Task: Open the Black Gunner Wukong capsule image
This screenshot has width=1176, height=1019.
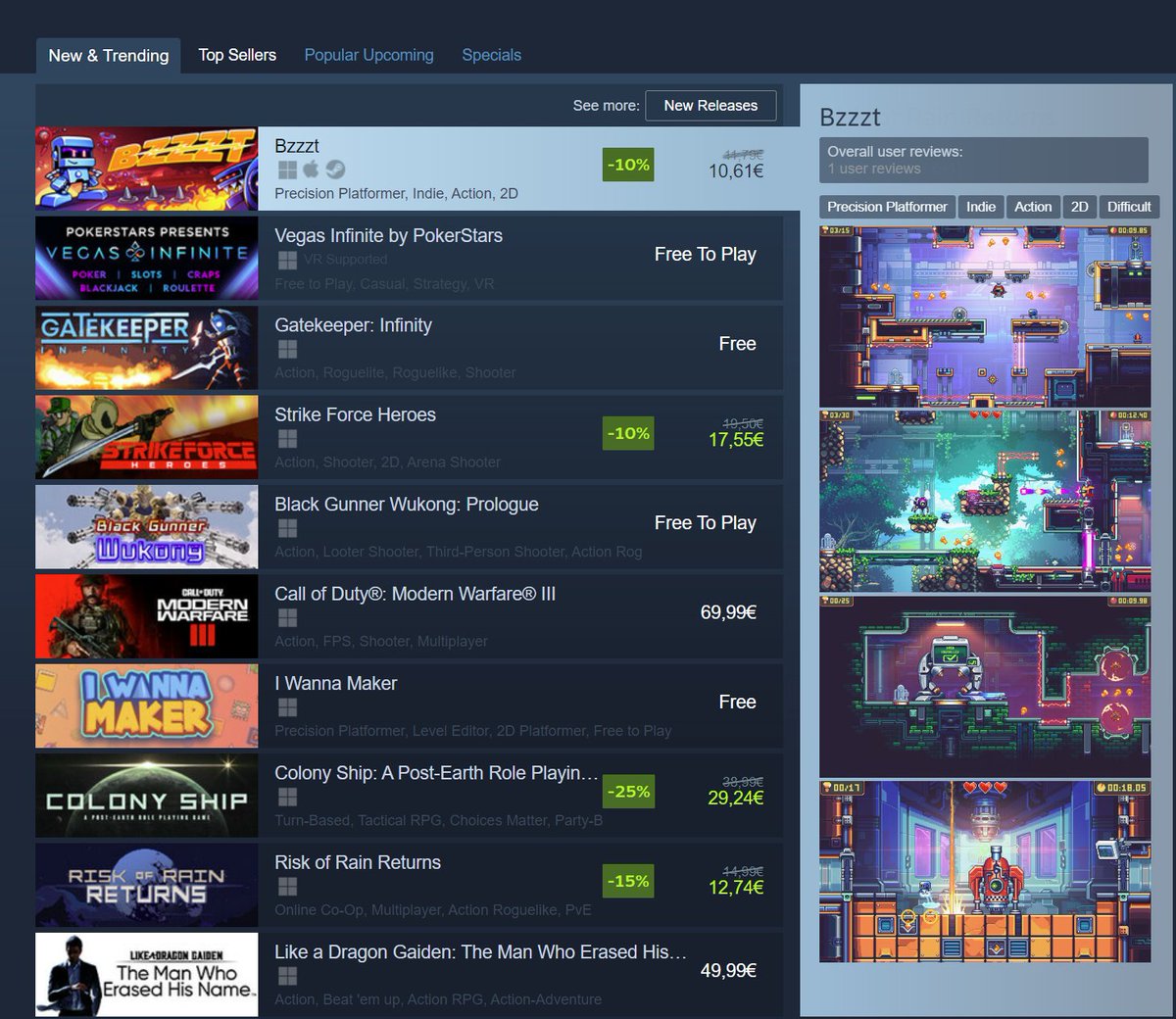Action: [147, 527]
